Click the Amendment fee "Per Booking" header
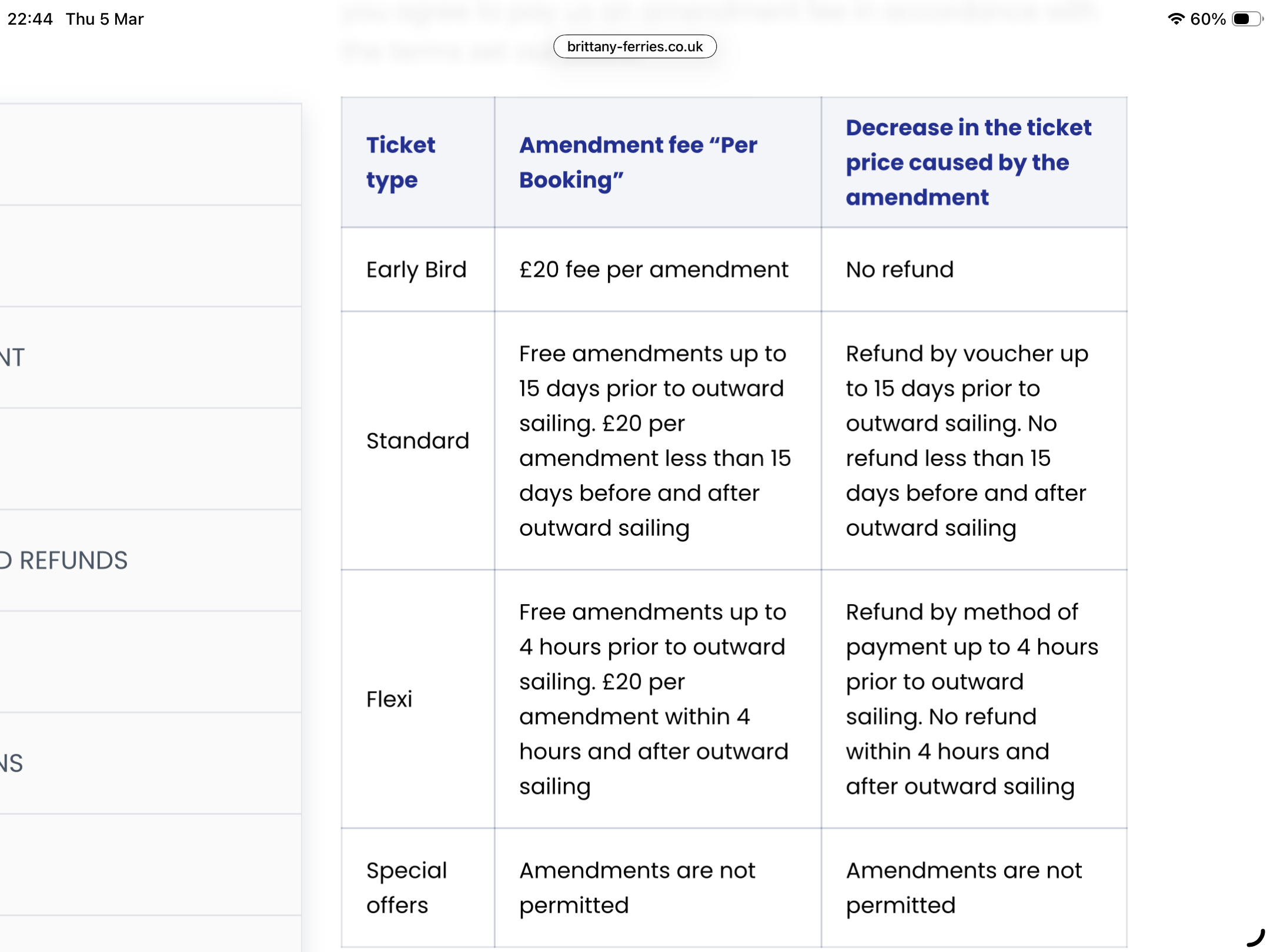1270x952 pixels. (638, 162)
